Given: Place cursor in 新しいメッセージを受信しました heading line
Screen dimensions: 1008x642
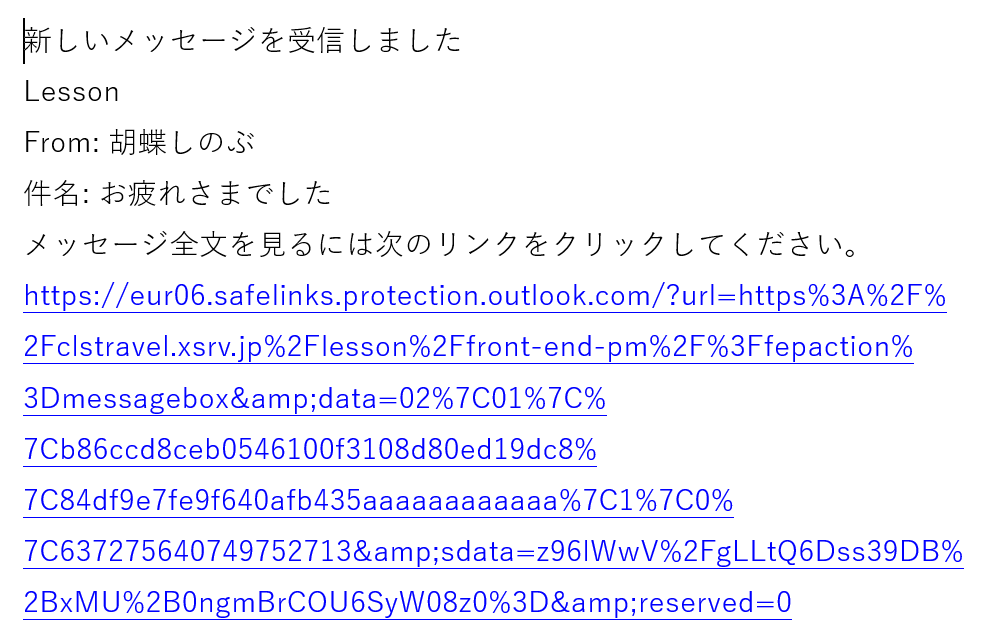Looking at the screenshot, I should point(243,41).
